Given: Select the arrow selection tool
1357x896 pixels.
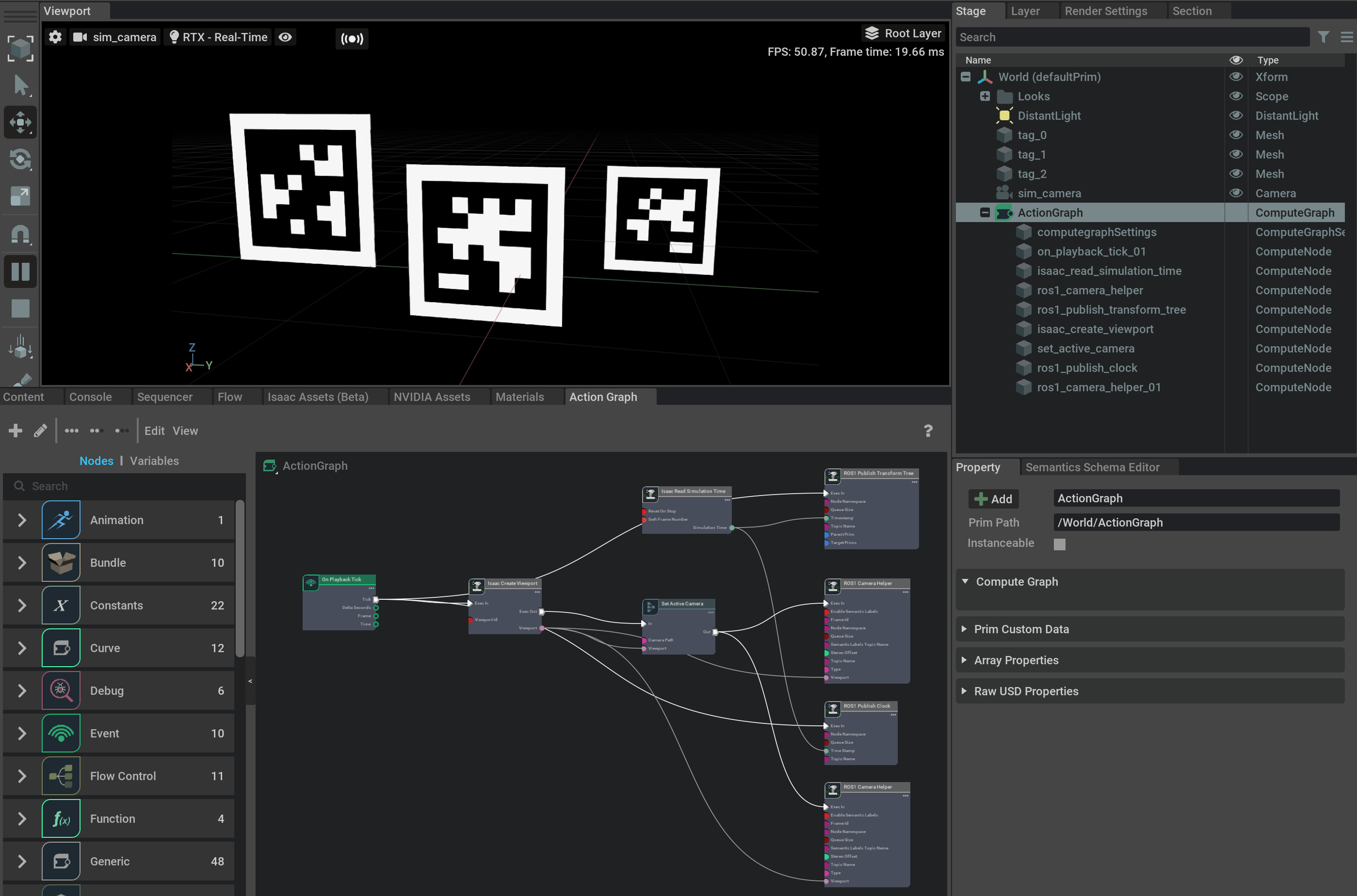Looking at the screenshot, I should click(x=20, y=85).
